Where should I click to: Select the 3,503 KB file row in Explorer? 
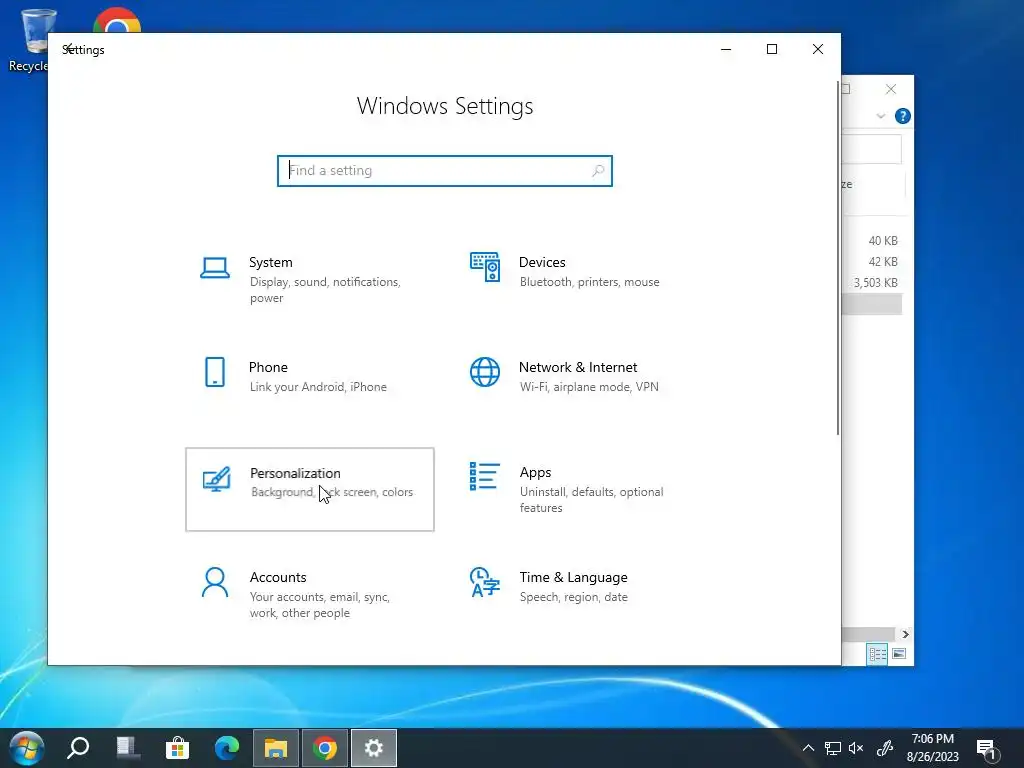tap(875, 283)
